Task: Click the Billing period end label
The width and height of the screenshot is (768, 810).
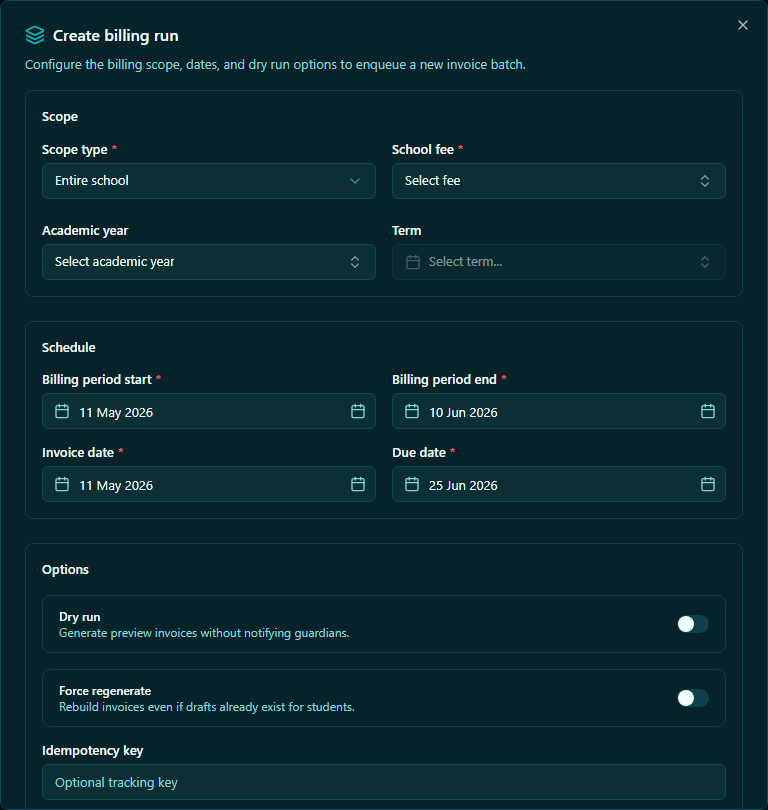Action: 444,380
